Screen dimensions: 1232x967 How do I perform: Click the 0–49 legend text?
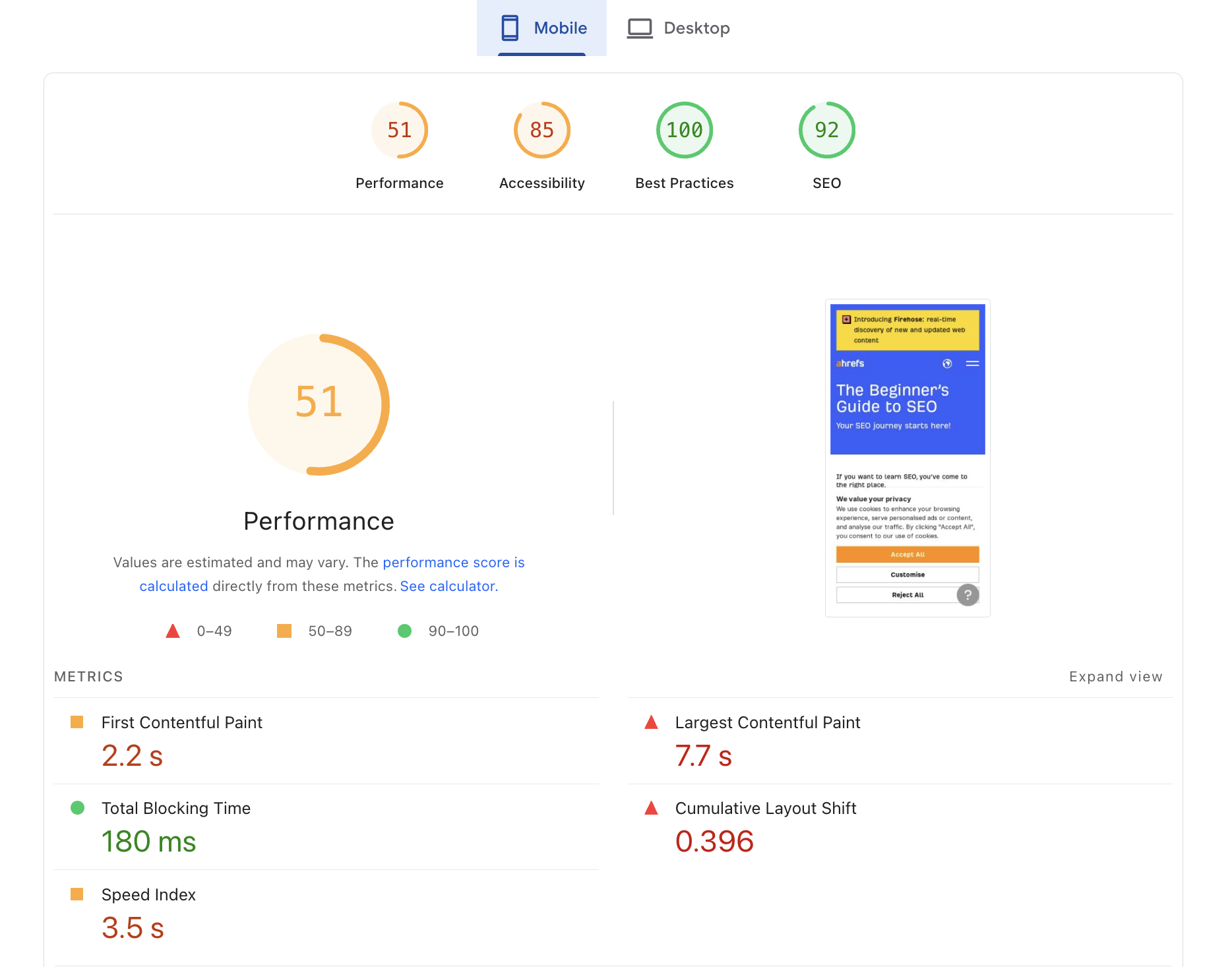point(214,631)
